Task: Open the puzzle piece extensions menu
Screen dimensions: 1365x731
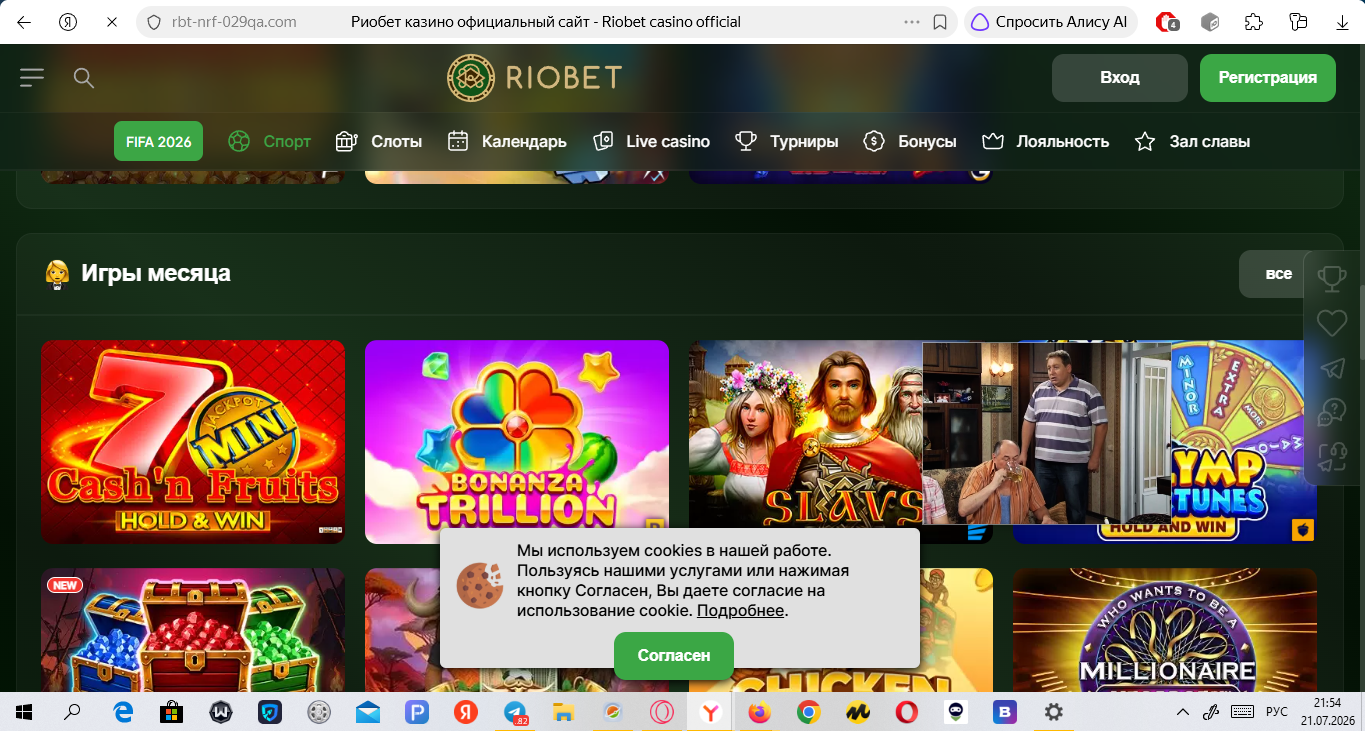Action: [1254, 22]
